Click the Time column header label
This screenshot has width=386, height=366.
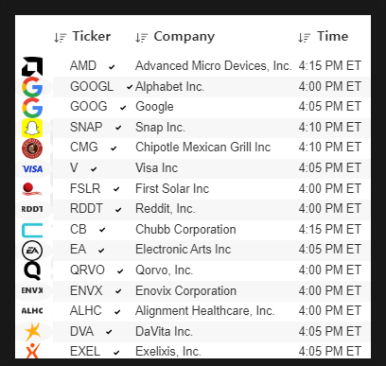(x=332, y=36)
